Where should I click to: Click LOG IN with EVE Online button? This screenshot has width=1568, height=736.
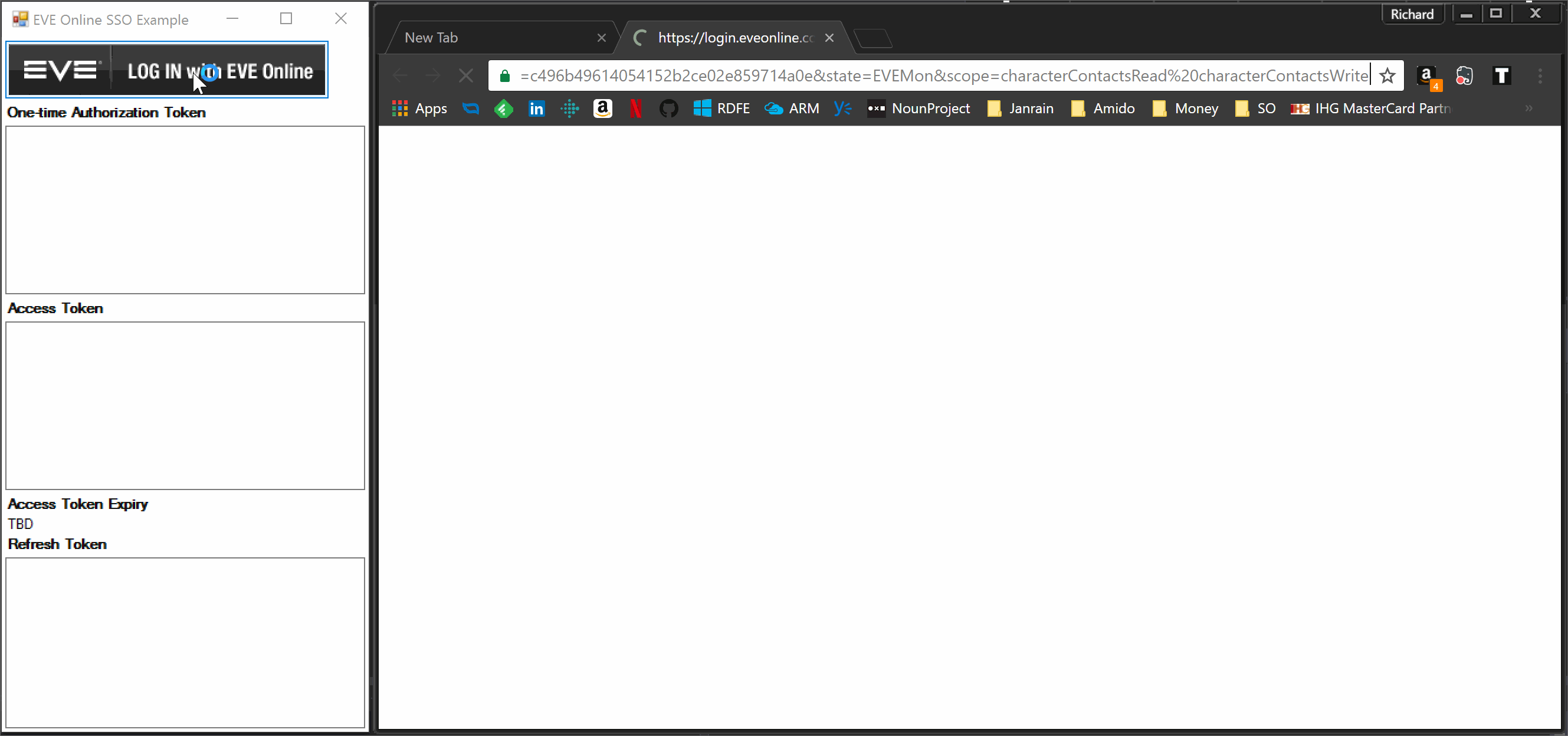pyautogui.click(x=167, y=70)
